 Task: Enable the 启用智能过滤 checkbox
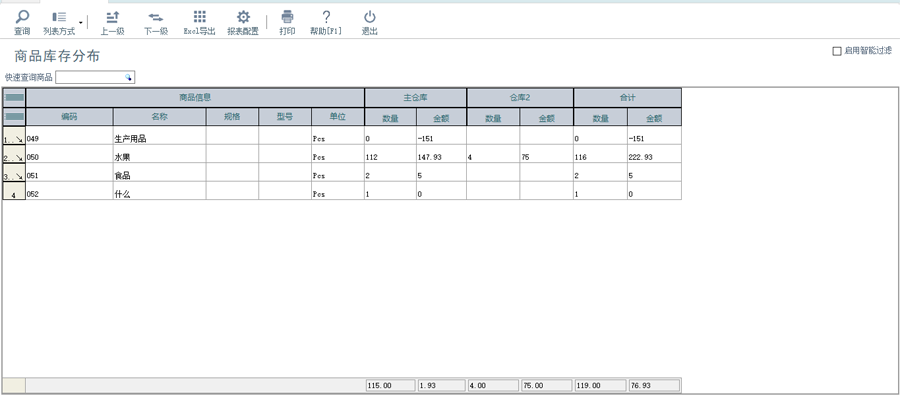click(x=837, y=51)
